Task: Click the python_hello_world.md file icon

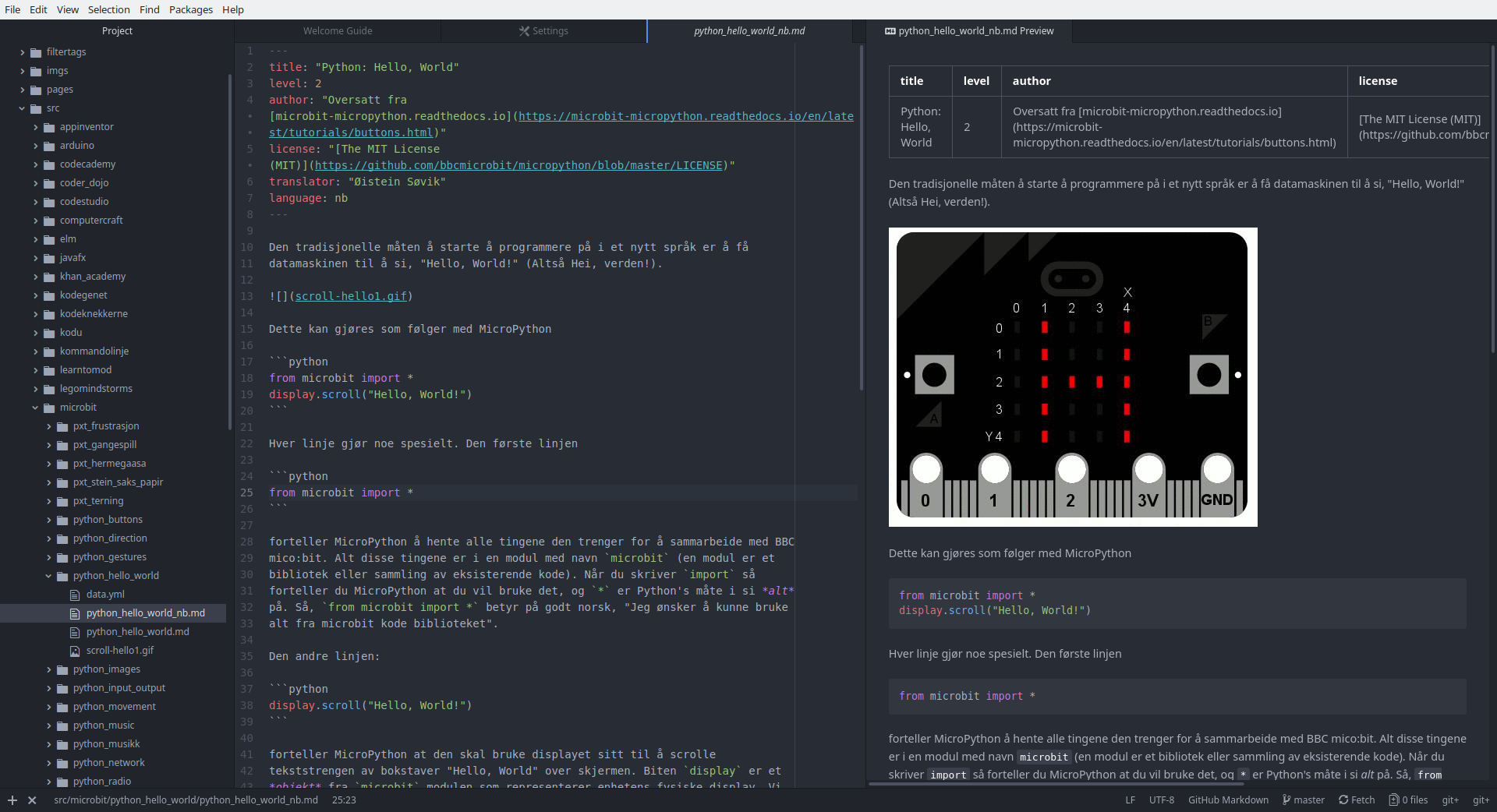Action: (76, 632)
